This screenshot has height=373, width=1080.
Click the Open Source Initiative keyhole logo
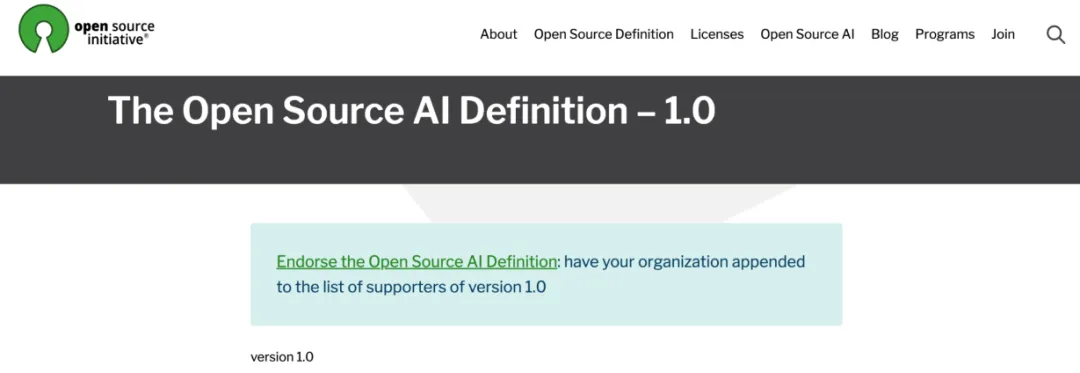tap(44, 29)
